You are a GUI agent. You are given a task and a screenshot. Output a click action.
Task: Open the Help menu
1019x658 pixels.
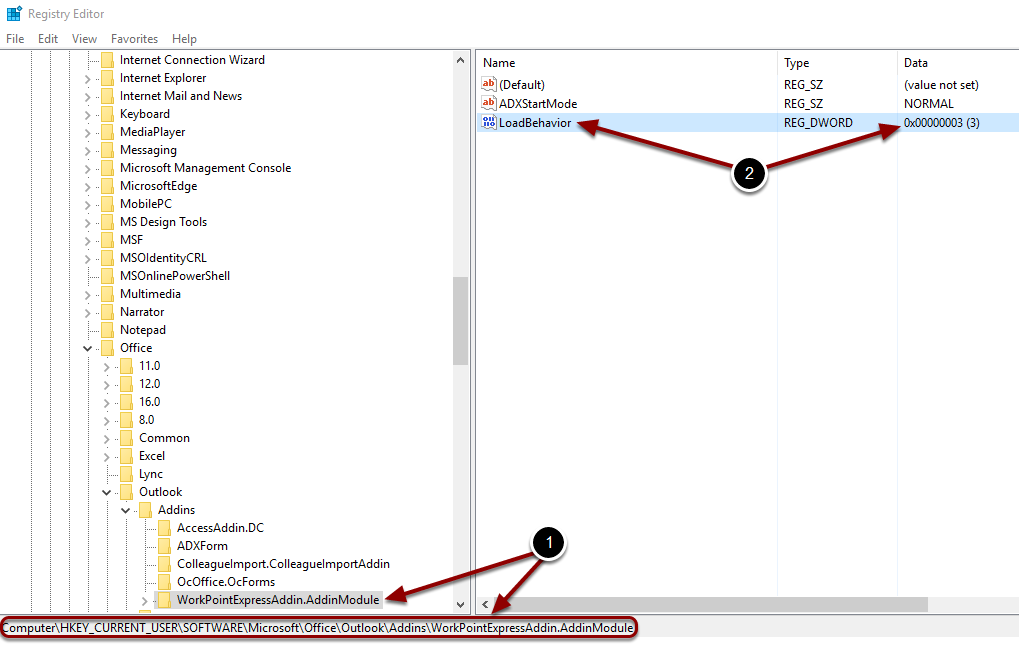(x=185, y=39)
